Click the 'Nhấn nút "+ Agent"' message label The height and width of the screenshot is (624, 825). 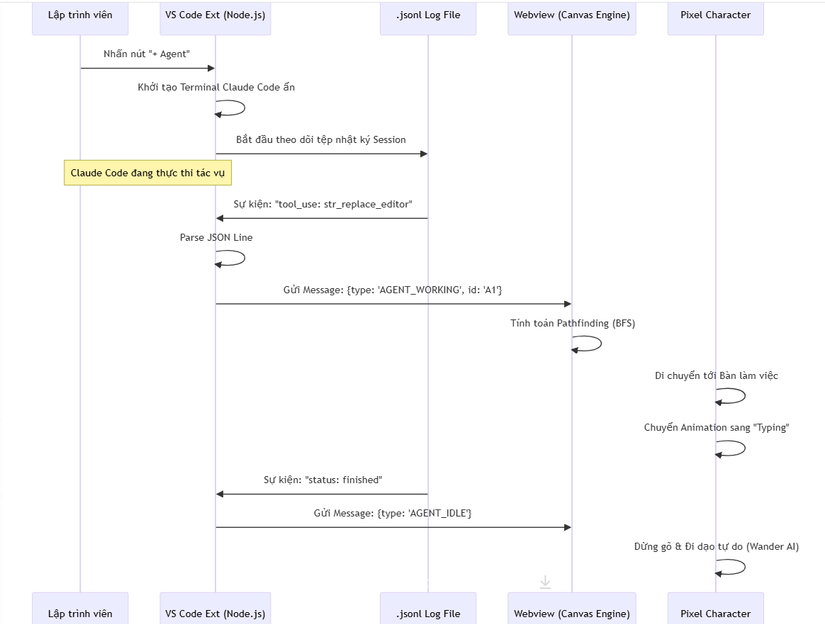click(147, 53)
